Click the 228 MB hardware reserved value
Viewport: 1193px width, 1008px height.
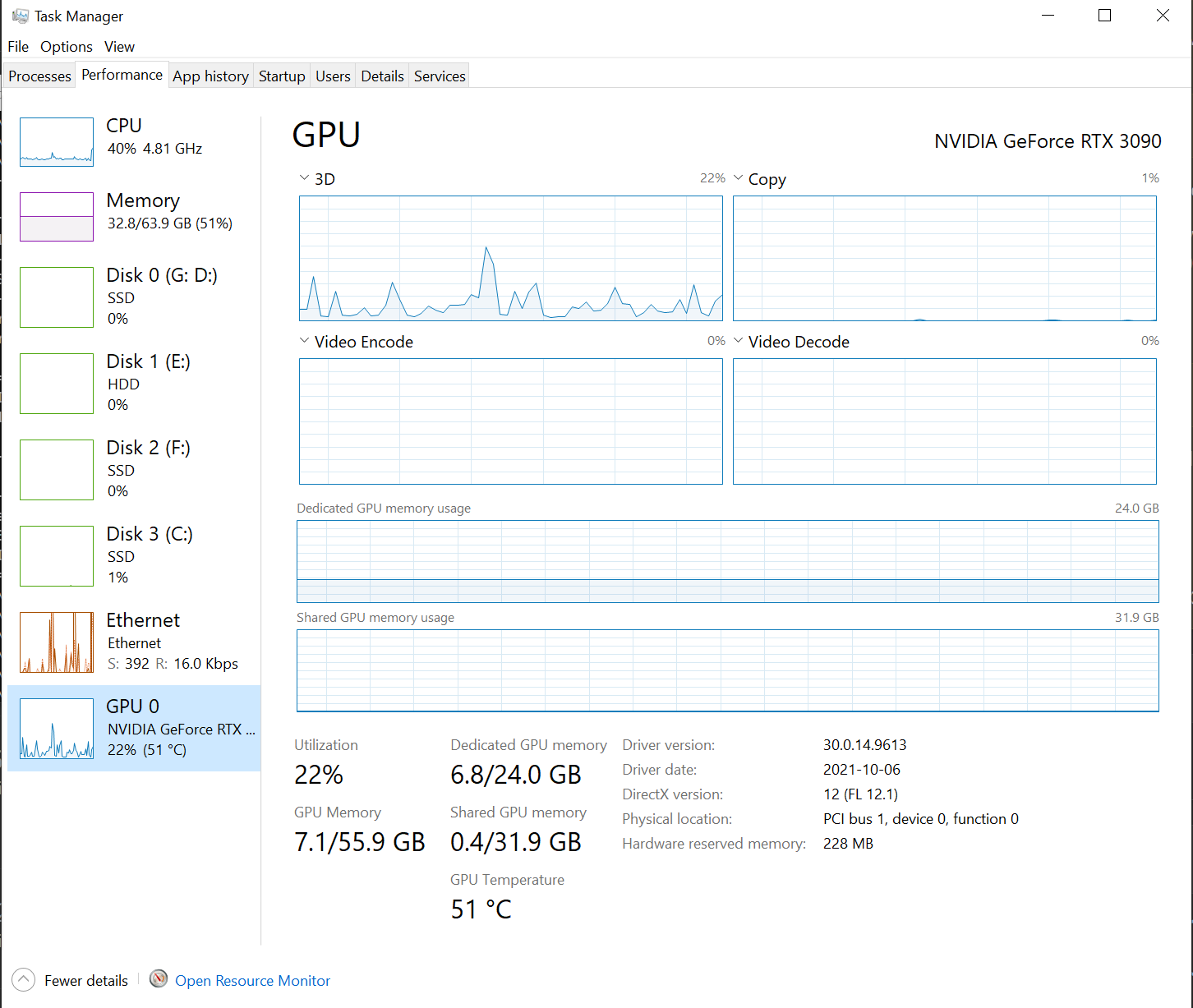pos(848,844)
